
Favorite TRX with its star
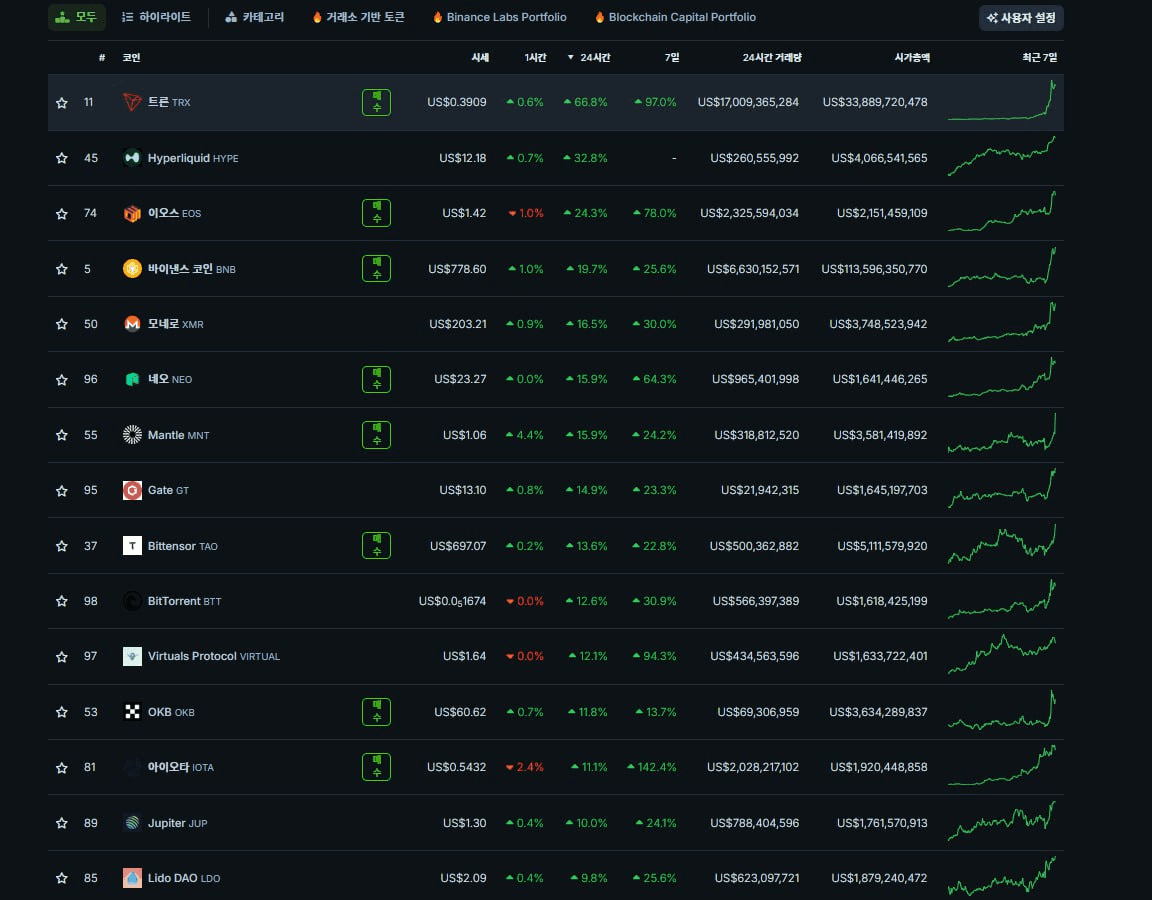coord(62,103)
